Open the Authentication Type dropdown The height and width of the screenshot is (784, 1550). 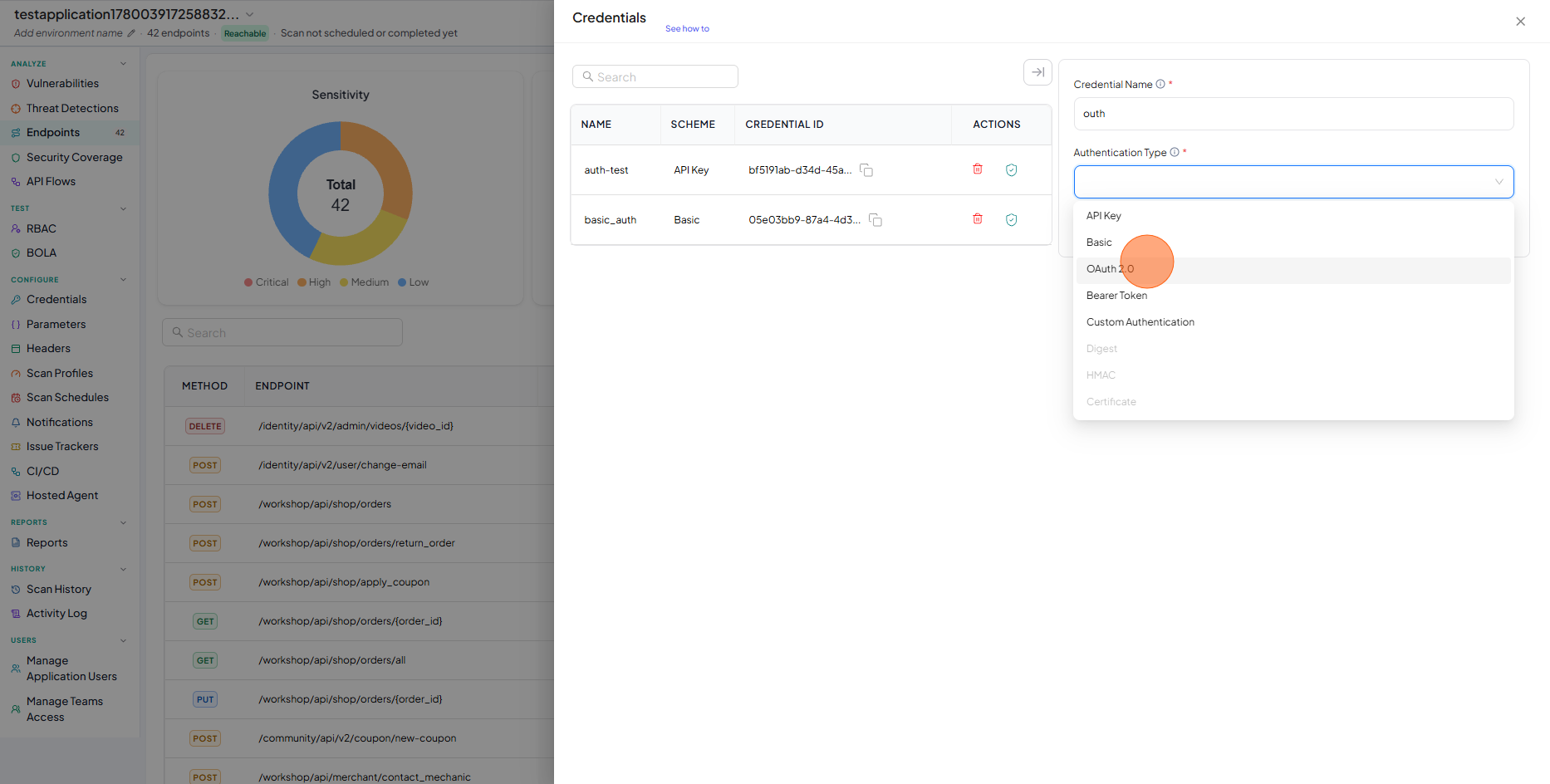[x=1293, y=182]
